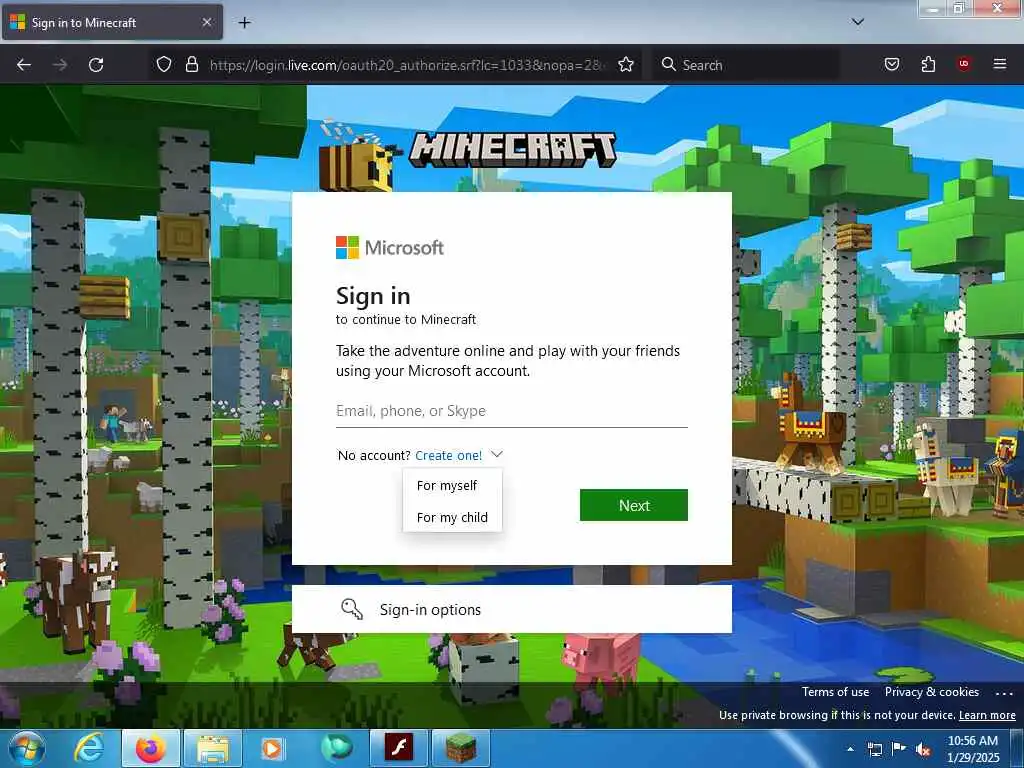The width and height of the screenshot is (1024, 768).
Task: Open Windows Explorer folder in the taskbar
Action: [213, 748]
